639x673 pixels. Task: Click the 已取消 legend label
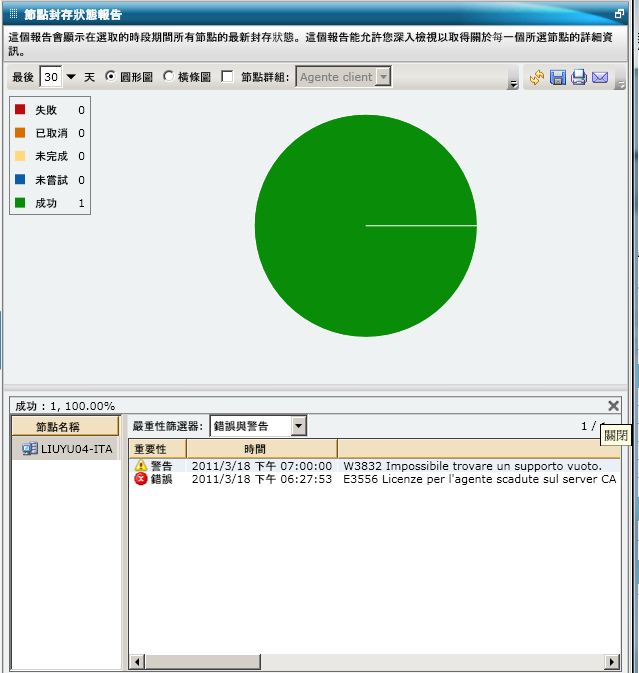[x=51, y=133]
